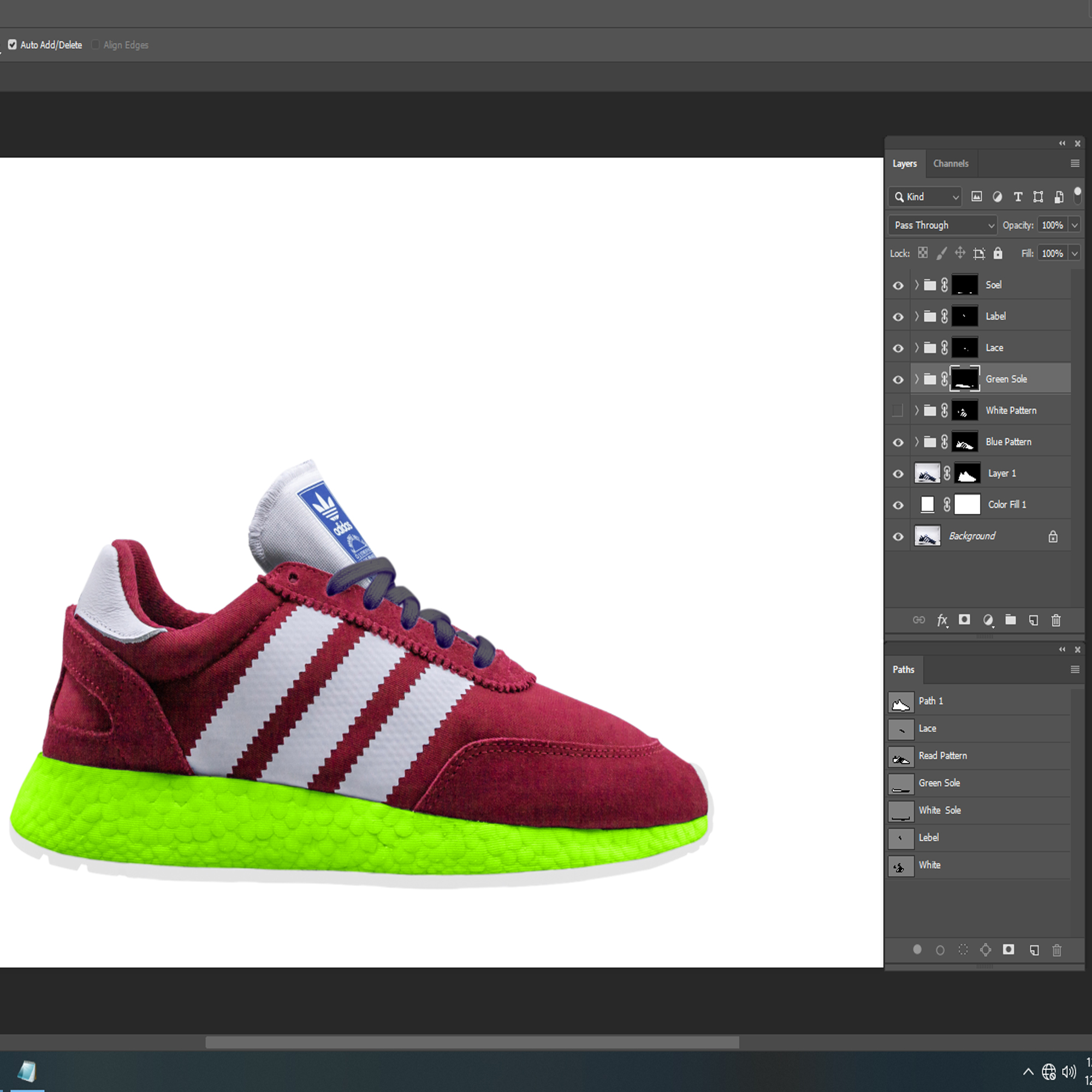This screenshot has width=1092, height=1092.
Task: Click the delete layer trash icon
Action: click(x=1055, y=620)
